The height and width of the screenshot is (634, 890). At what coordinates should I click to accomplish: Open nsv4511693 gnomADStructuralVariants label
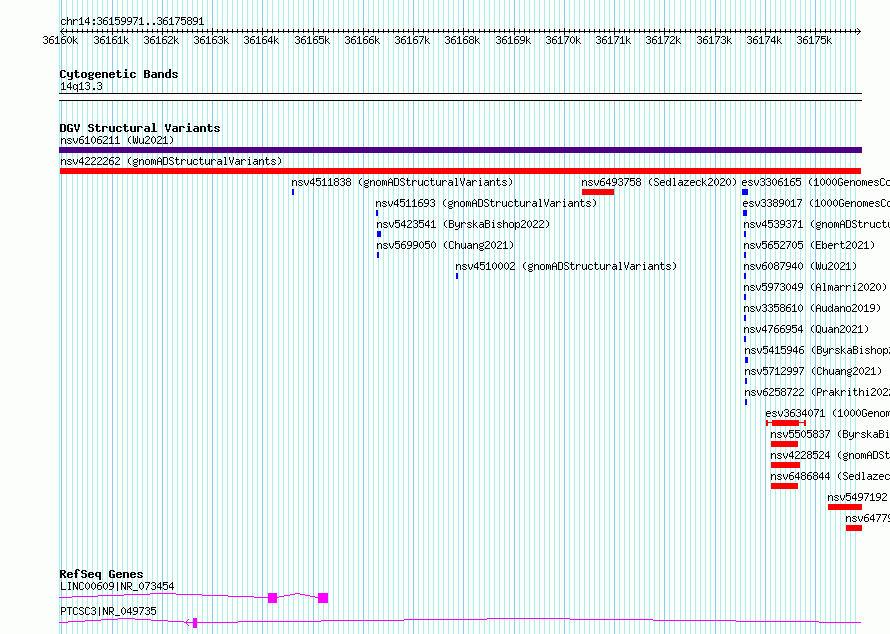(486, 203)
